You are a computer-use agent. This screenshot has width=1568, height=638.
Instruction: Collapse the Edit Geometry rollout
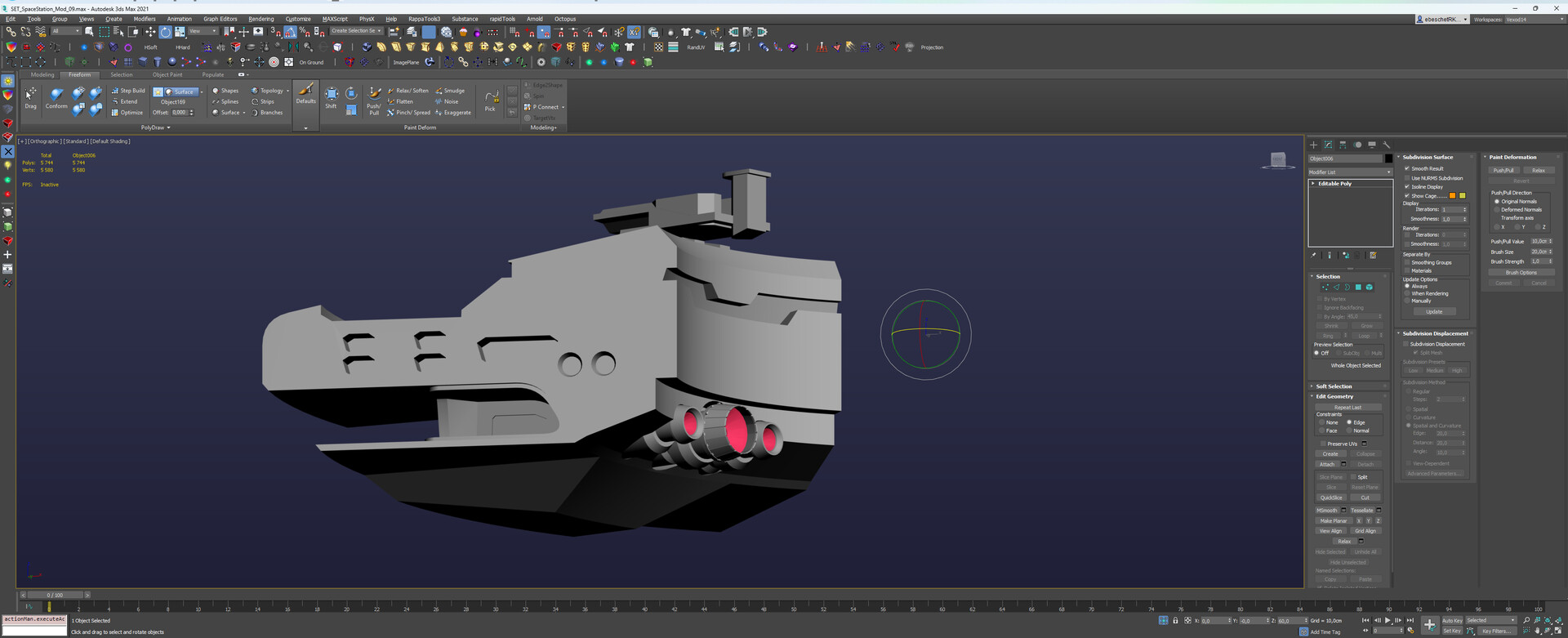point(1334,396)
